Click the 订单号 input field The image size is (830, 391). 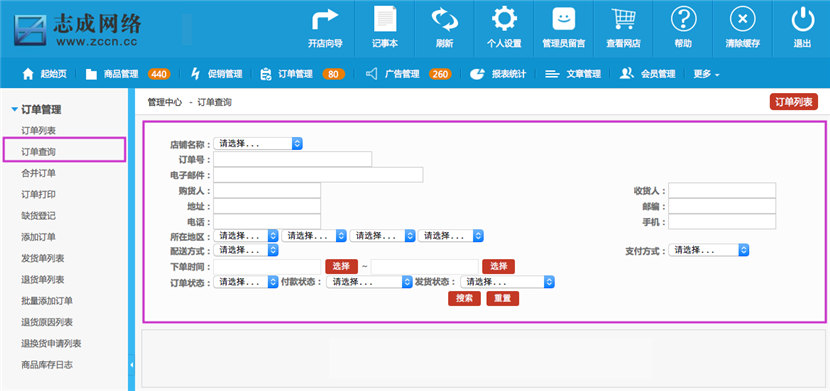point(293,159)
